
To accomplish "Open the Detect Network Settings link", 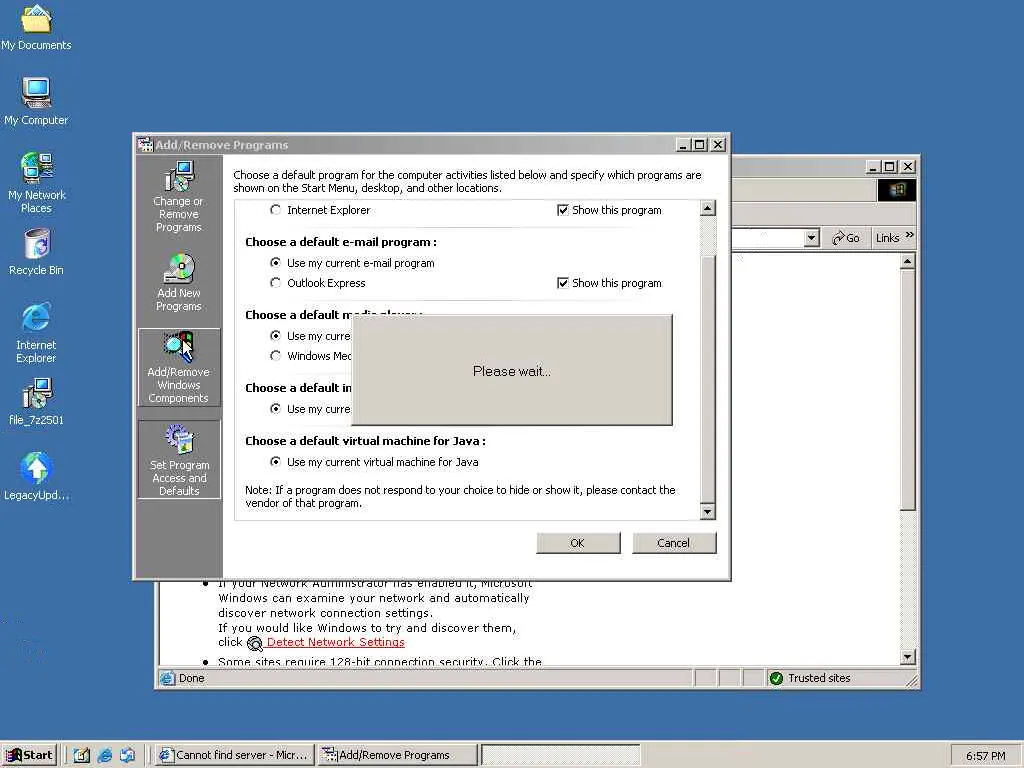I will (336, 642).
